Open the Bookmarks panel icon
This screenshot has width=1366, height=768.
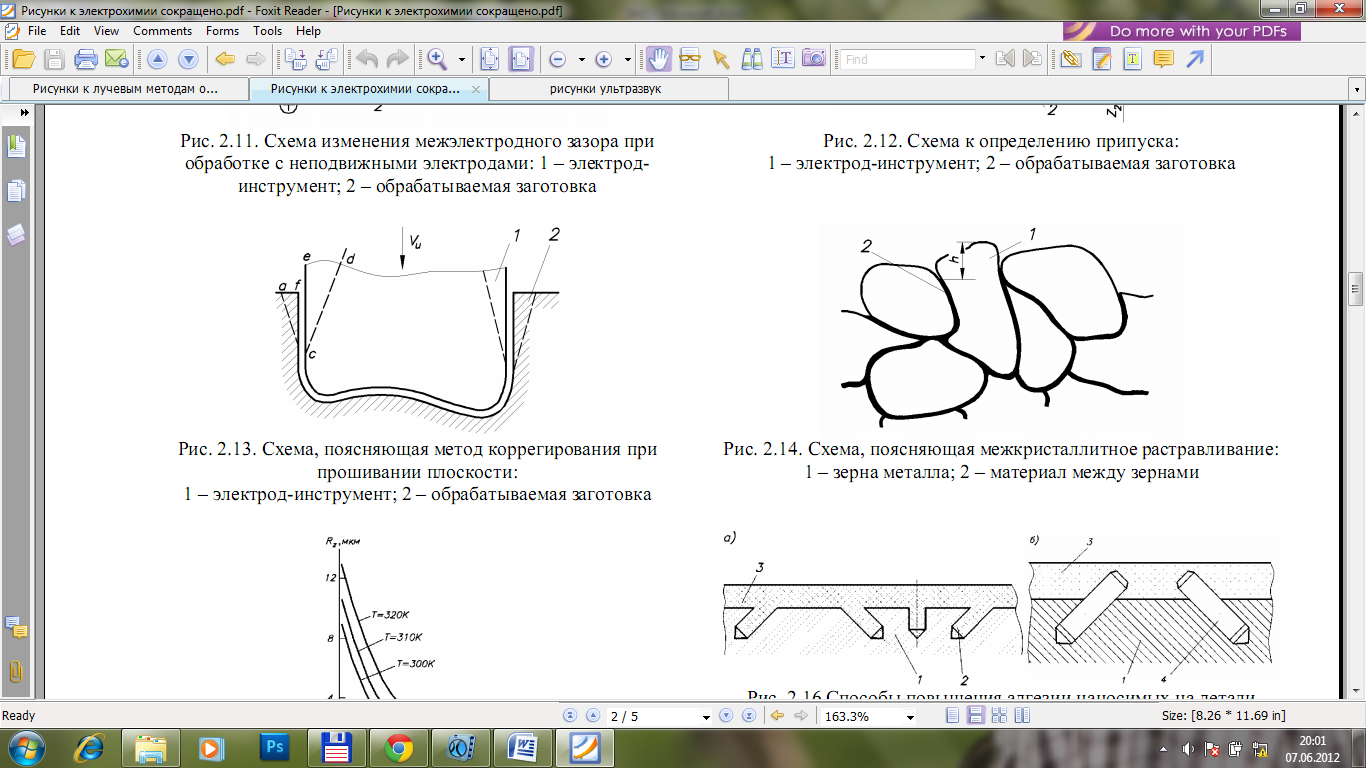pos(16,146)
